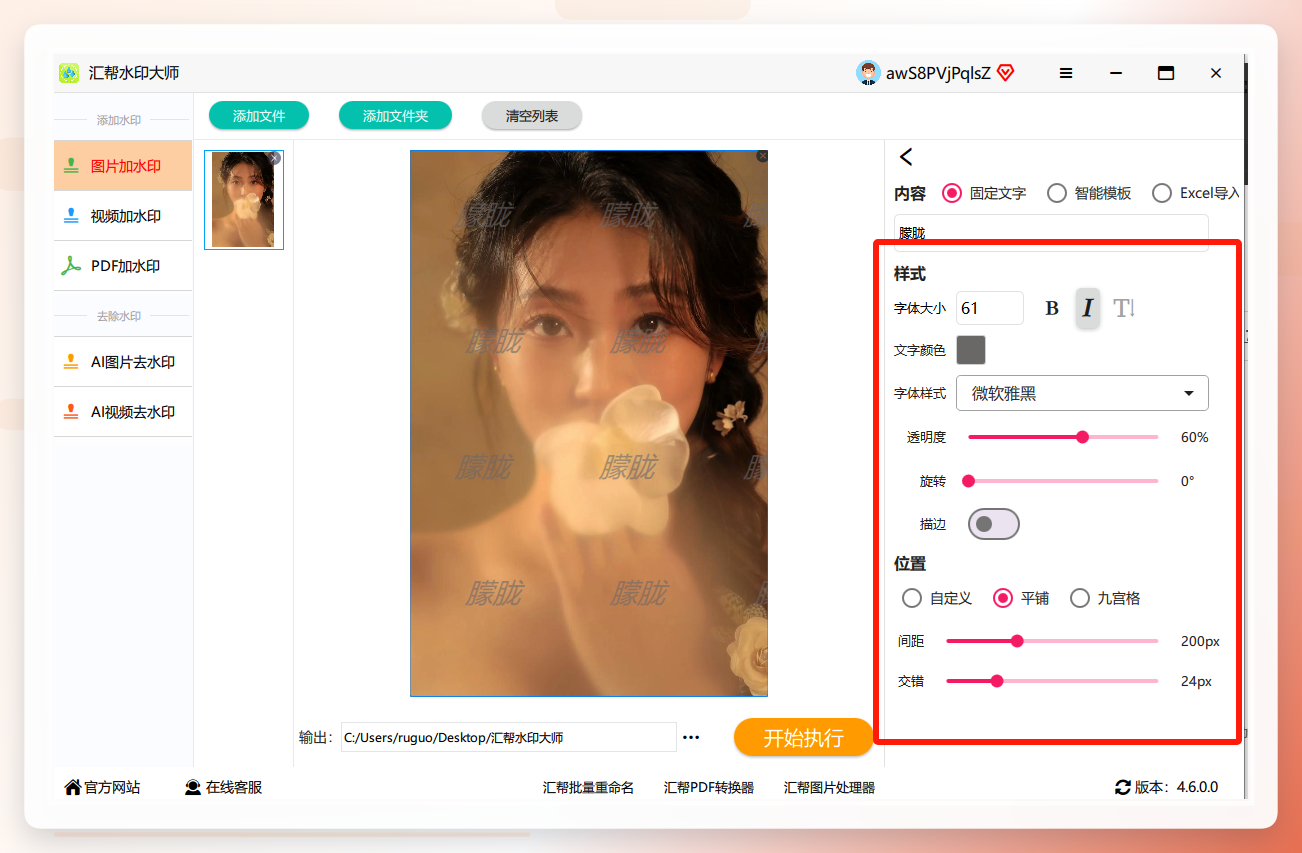Switch to 图片加水印 menu item
Image resolution: width=1302 pixels, height=853 pixels.
pyautogui.click(x=123, y=166)
